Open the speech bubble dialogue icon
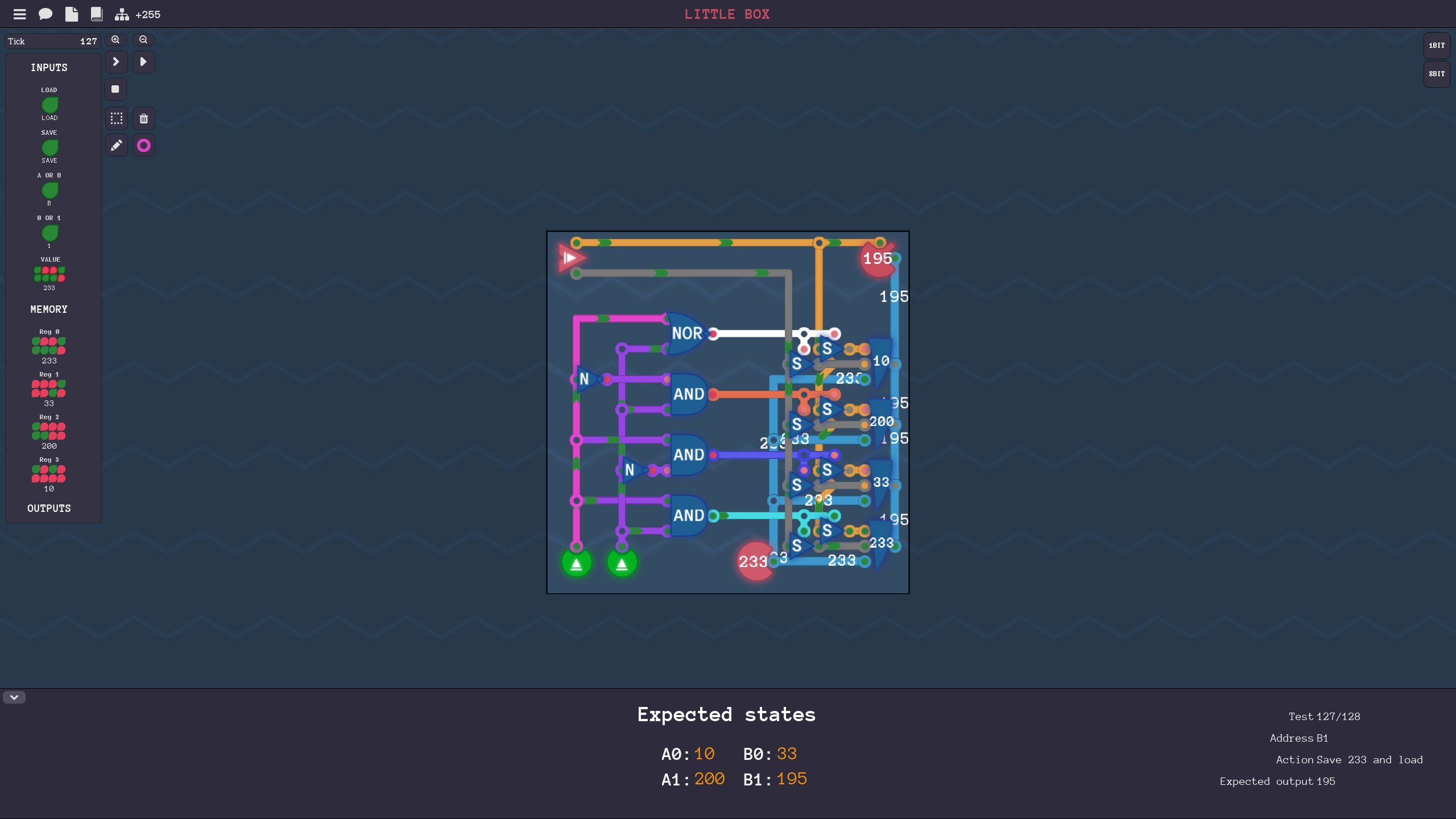The image size is (1456, 819). coord(45,14)
